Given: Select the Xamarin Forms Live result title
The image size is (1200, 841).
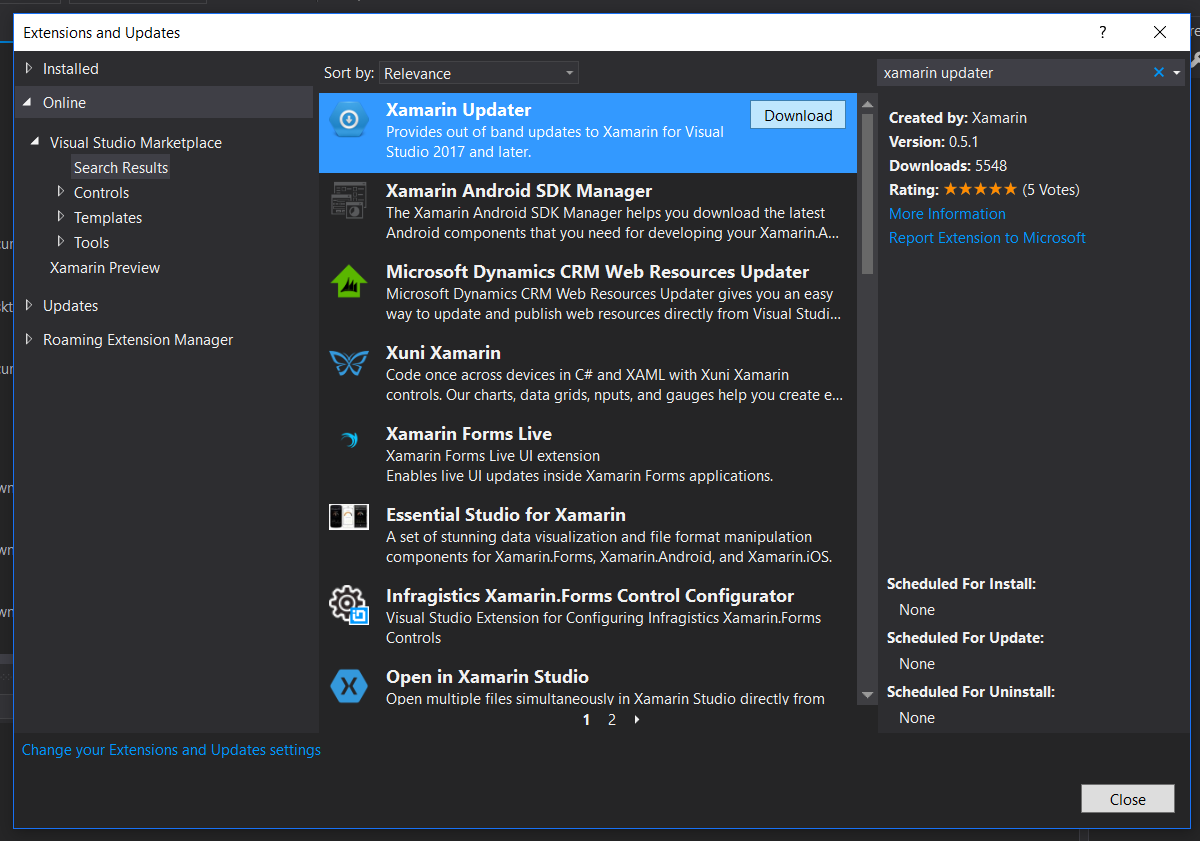Looking at the screenshot, I should point(469,434).
